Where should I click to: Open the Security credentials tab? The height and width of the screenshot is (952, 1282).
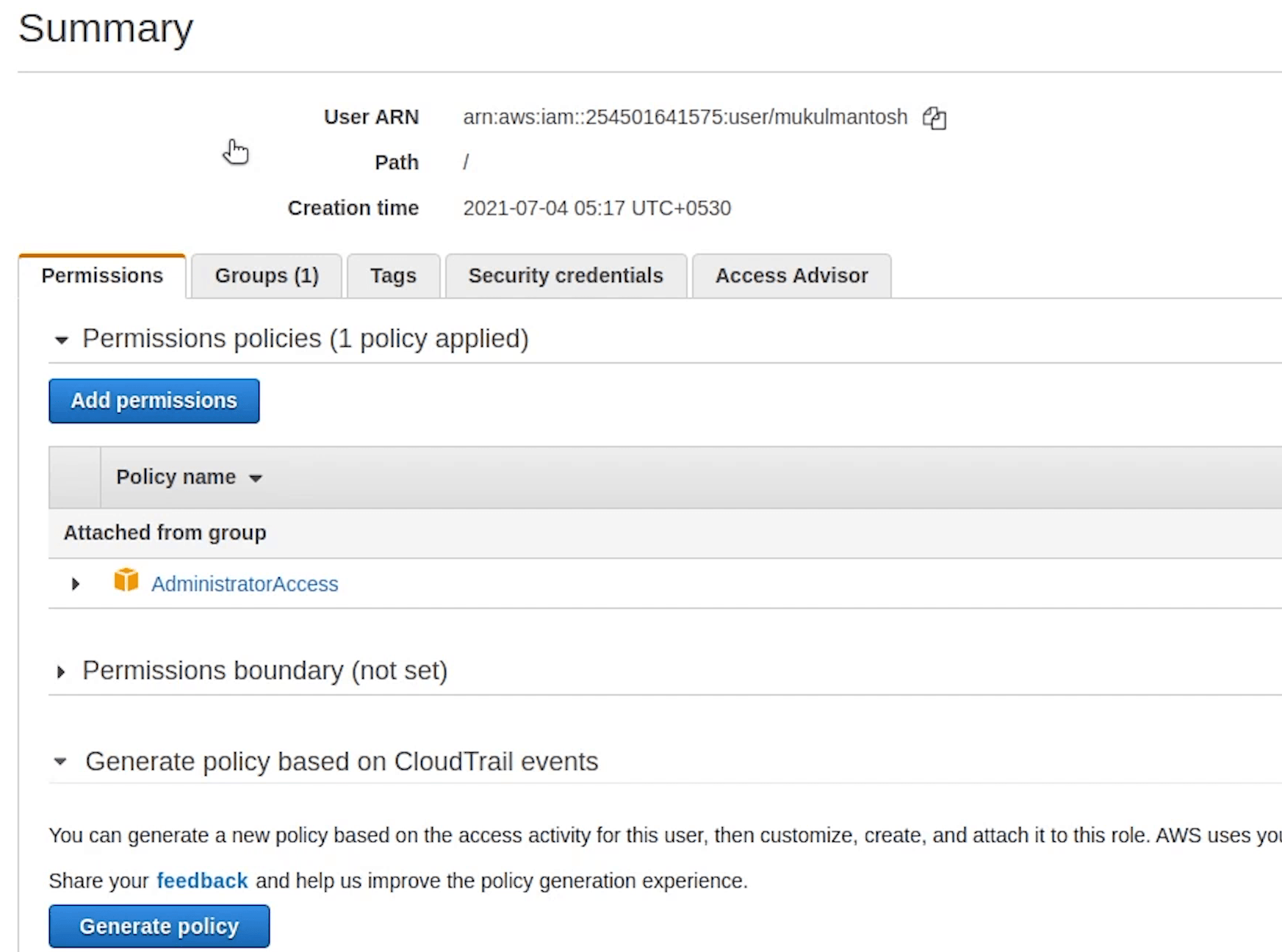click(x=566, y=276)
